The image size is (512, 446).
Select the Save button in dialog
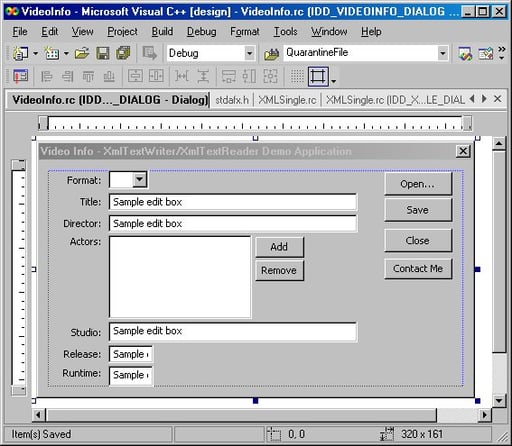point(418,210)
